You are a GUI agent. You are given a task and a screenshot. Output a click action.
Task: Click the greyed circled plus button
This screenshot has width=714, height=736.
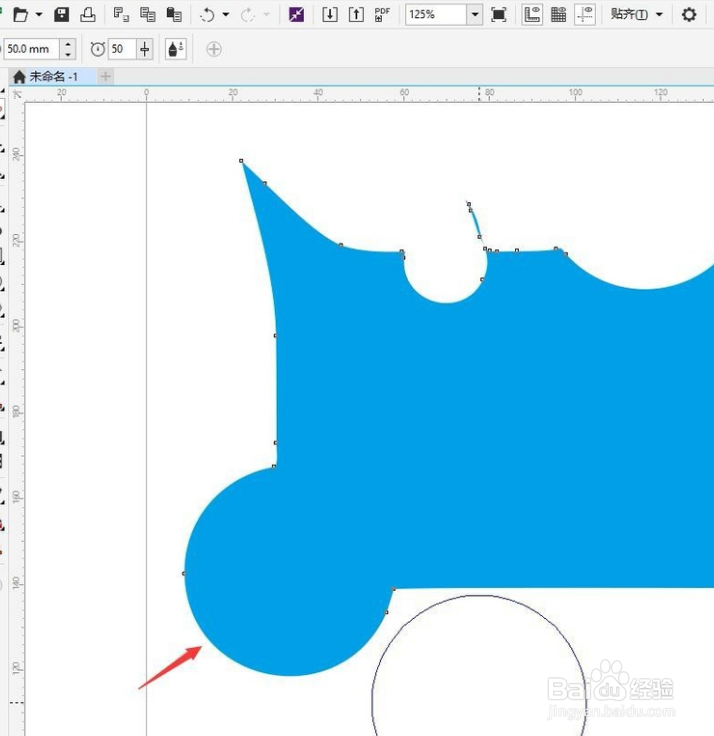[x=214, y=49]
